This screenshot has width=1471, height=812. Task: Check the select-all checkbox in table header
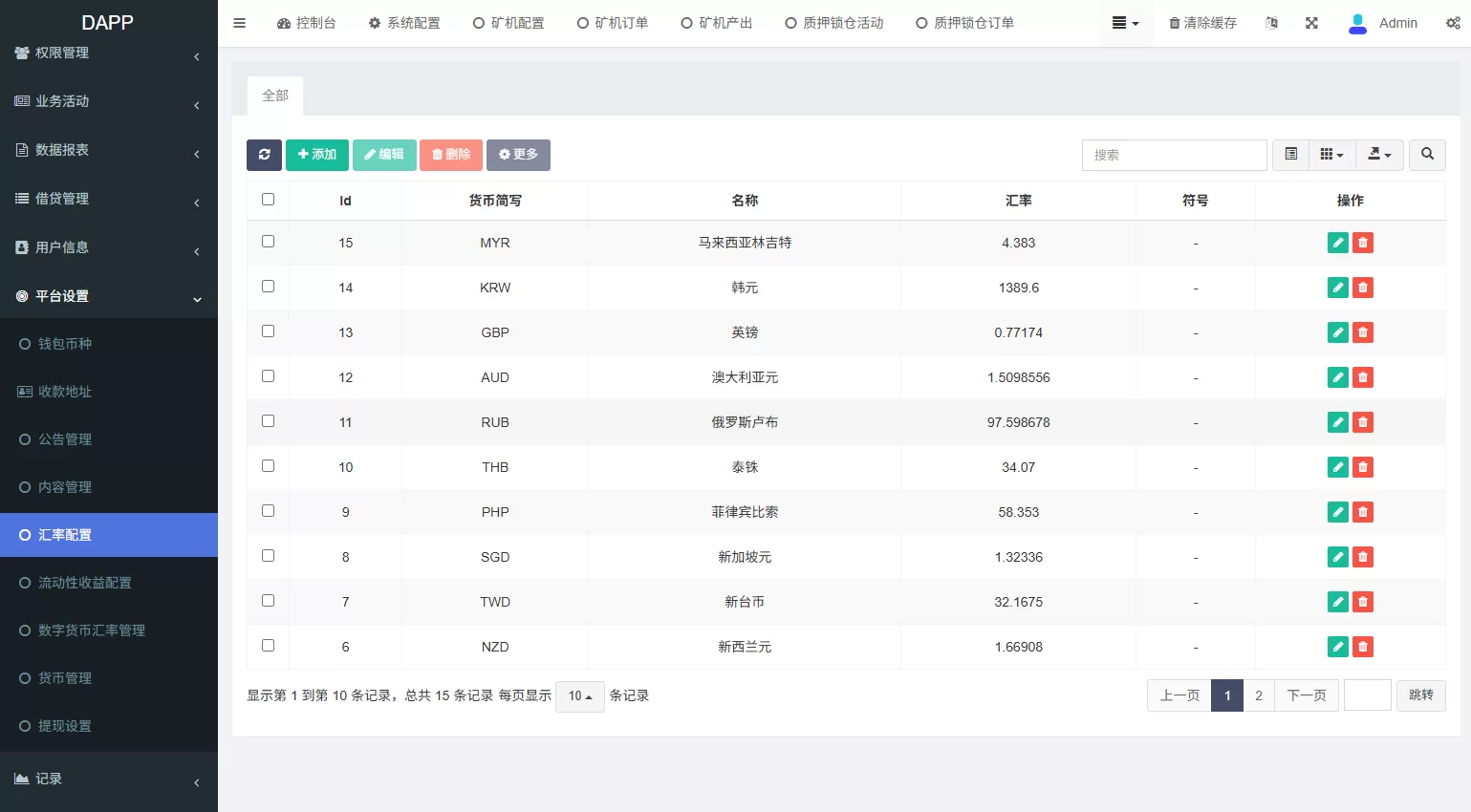268,199
